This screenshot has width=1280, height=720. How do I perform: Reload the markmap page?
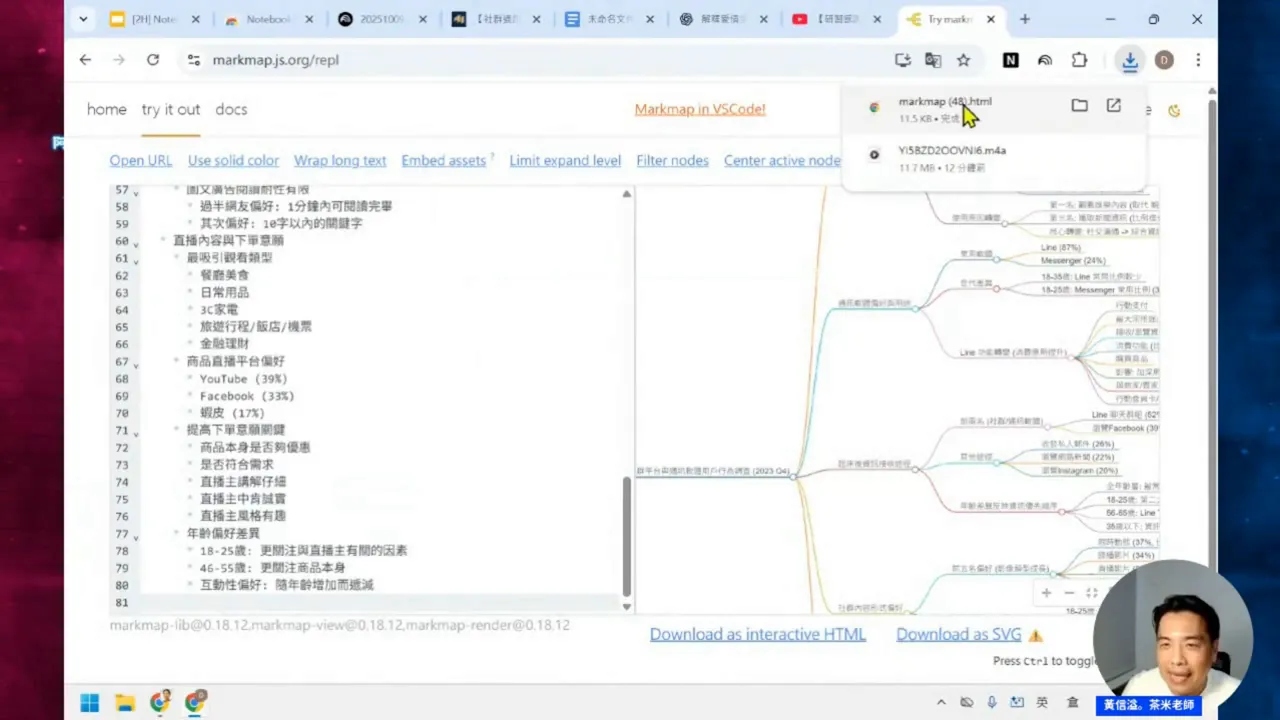tap(153, 60)
